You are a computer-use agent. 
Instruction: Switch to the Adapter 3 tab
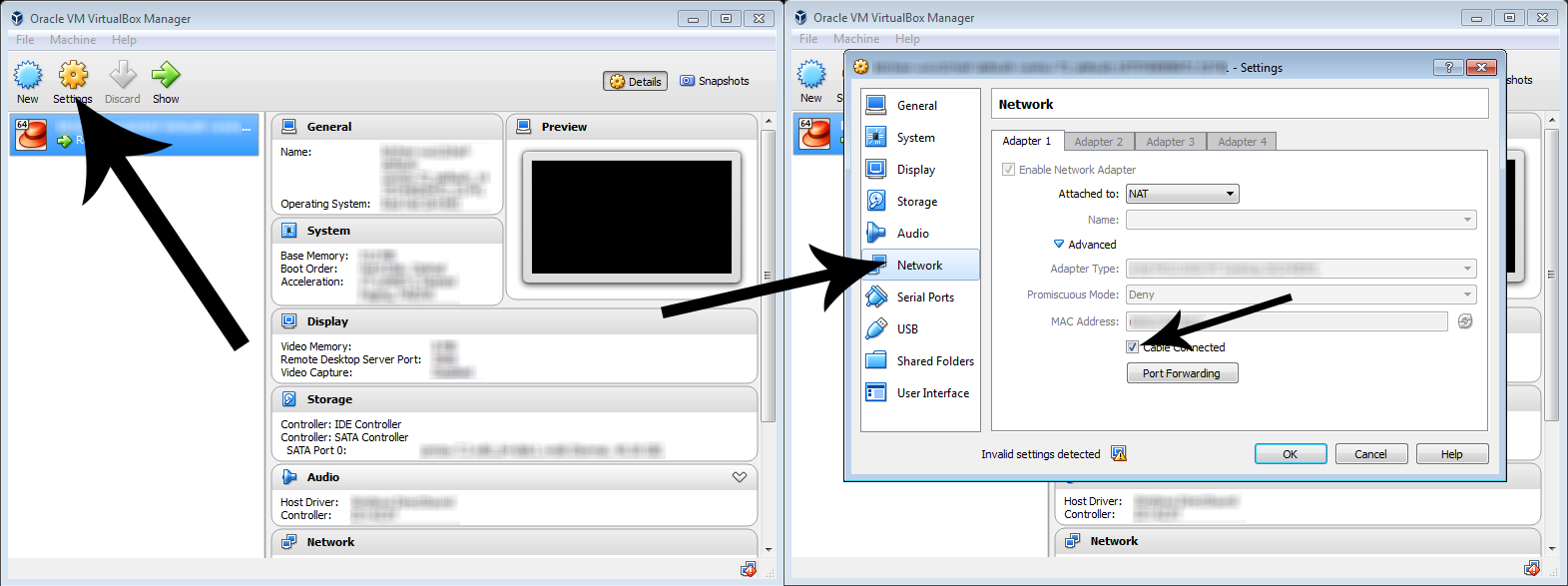[x=1171, y=142]
